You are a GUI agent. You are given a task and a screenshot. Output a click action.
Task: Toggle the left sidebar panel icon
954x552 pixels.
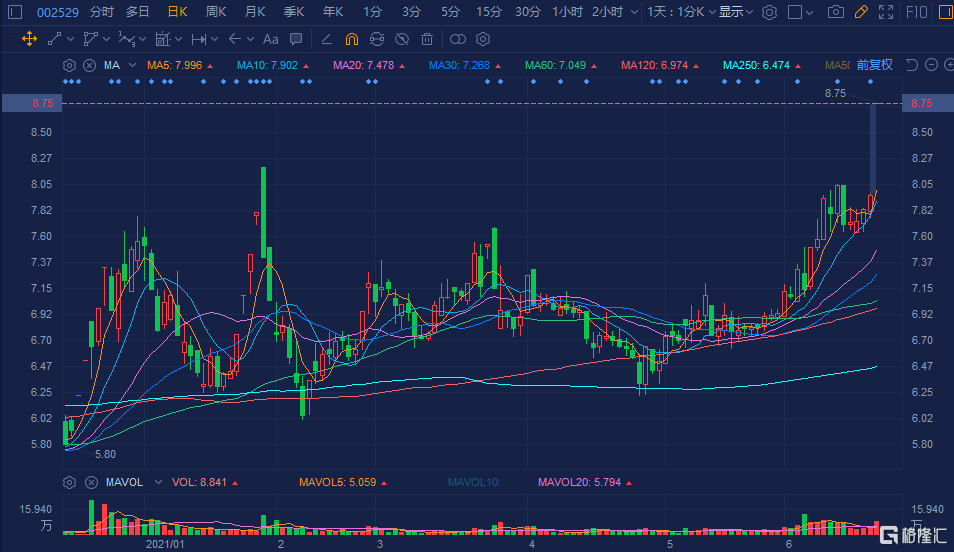[15, 12]
